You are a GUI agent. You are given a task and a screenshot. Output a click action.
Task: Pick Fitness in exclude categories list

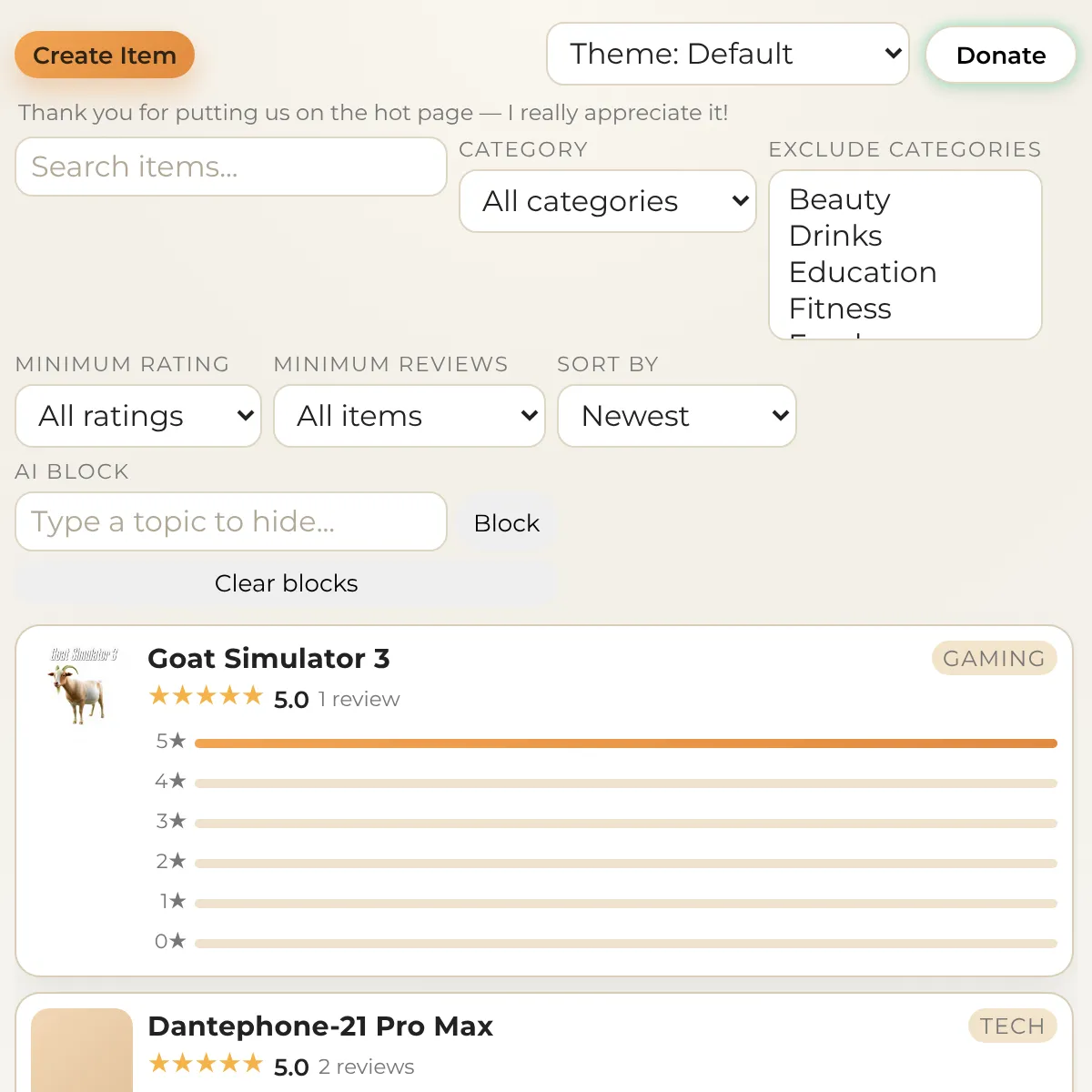(840, 308)
